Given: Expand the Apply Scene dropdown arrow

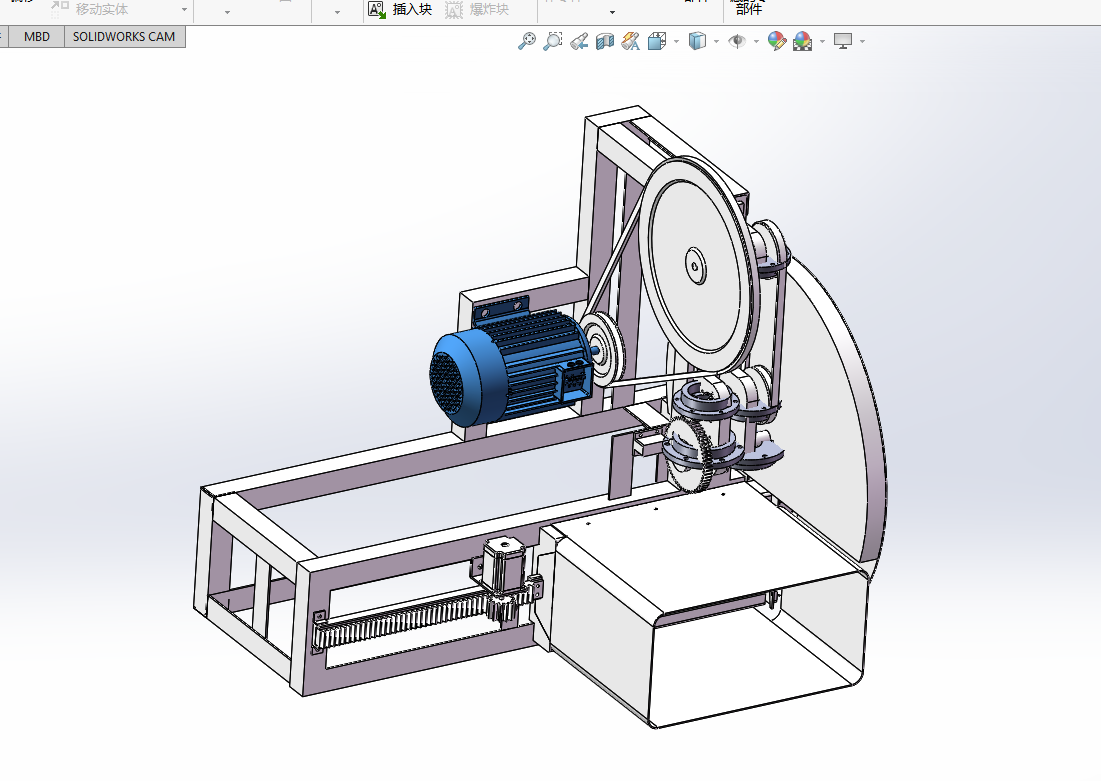Looking at the screenshot, I should (x=822, y=41).
